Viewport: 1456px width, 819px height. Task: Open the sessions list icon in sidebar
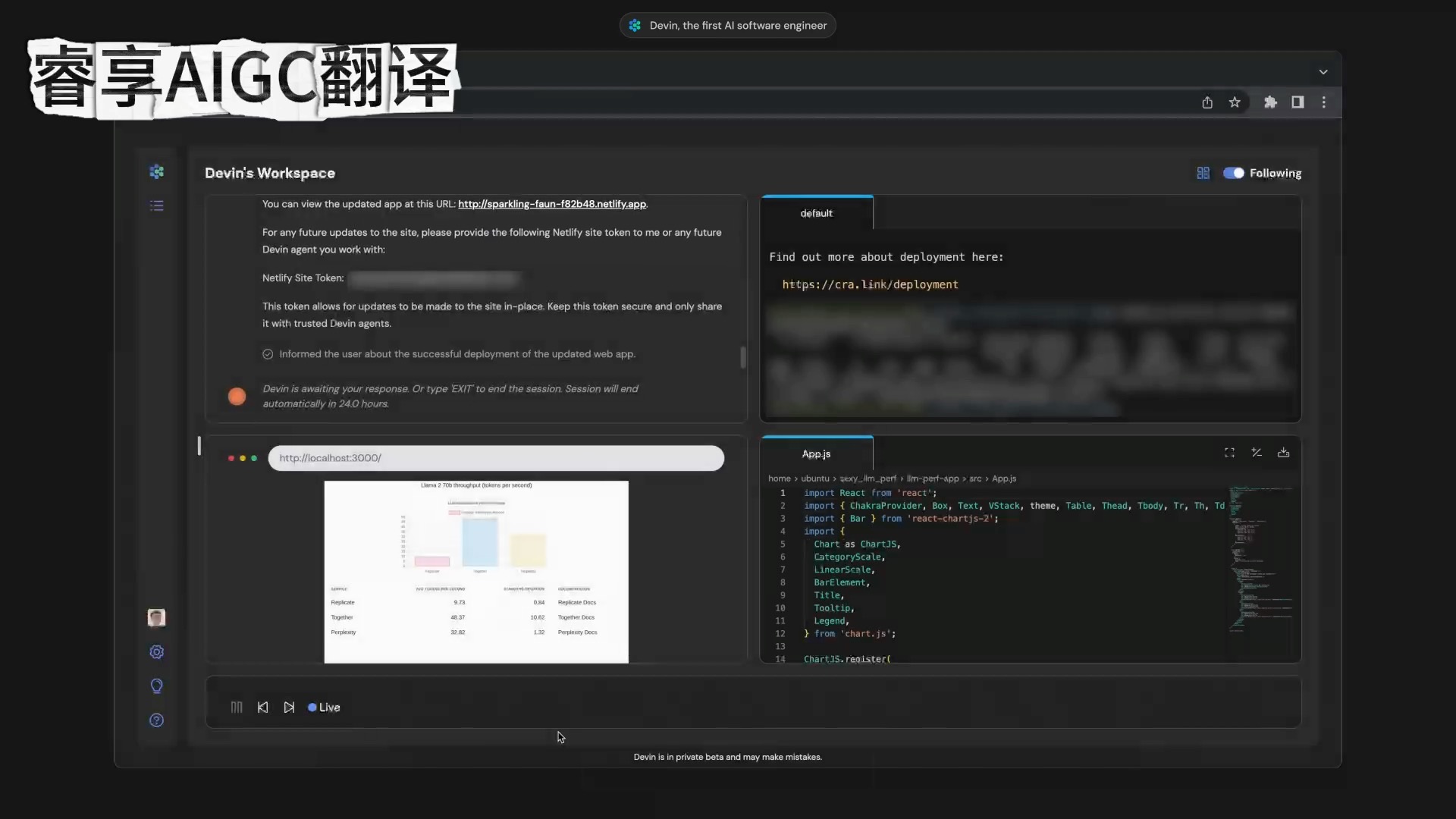156,206
